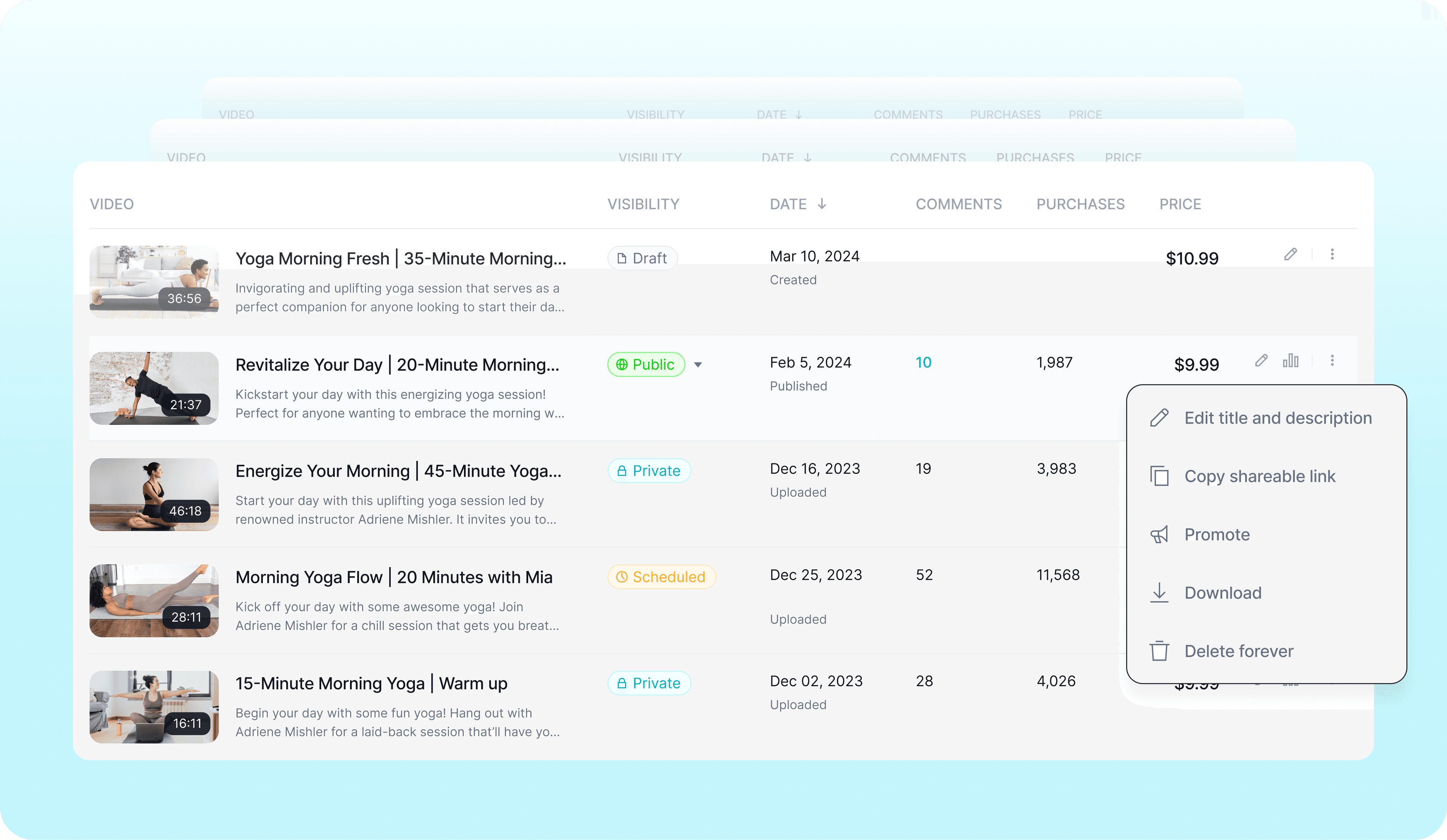Screen dimensions: 1447x840
Task: Open the 15-Minute Morning Yoga Warm up title
Action: click(x=371, y=683)
